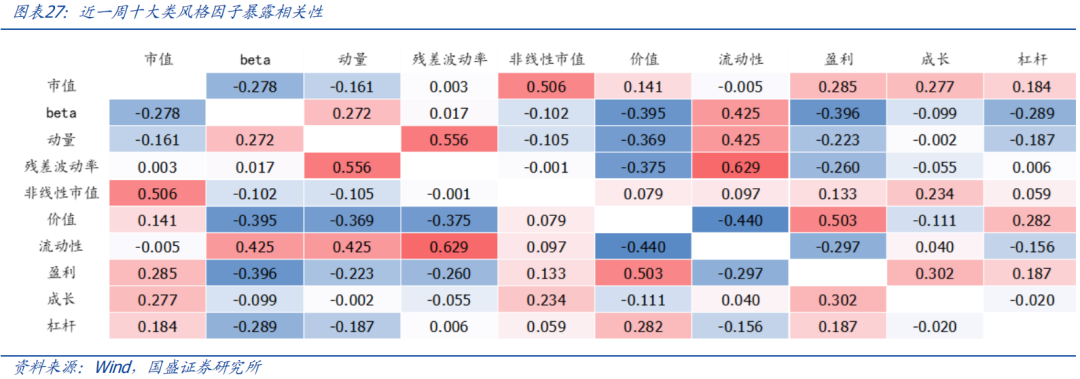Select the -0.396 cell in beta row
The width and height of the screenshot is (1080, 379).
[838, 113]
